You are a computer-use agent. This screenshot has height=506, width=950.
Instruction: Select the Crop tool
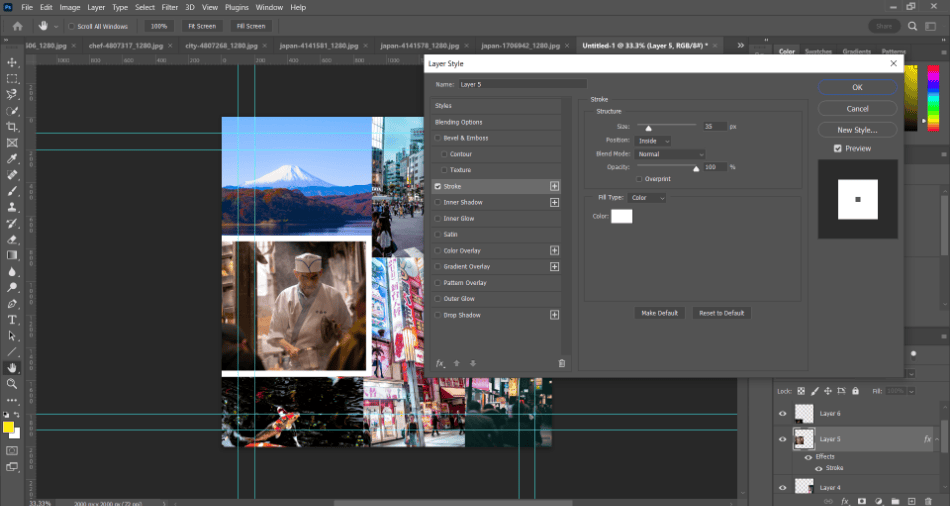coord(12,127)
